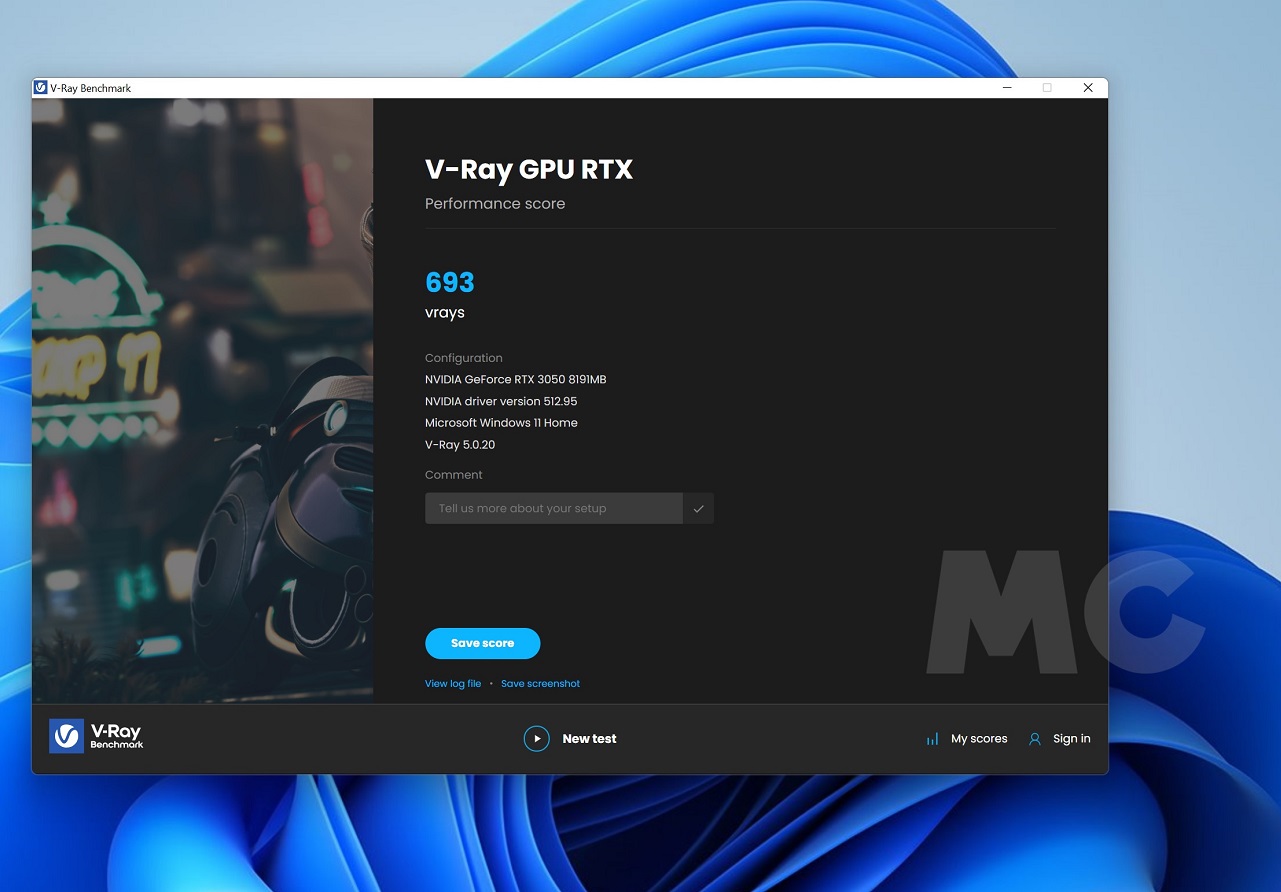Go to My scores text label
The width and height of the screenshot is (1281, 892).
click(979, 739)
